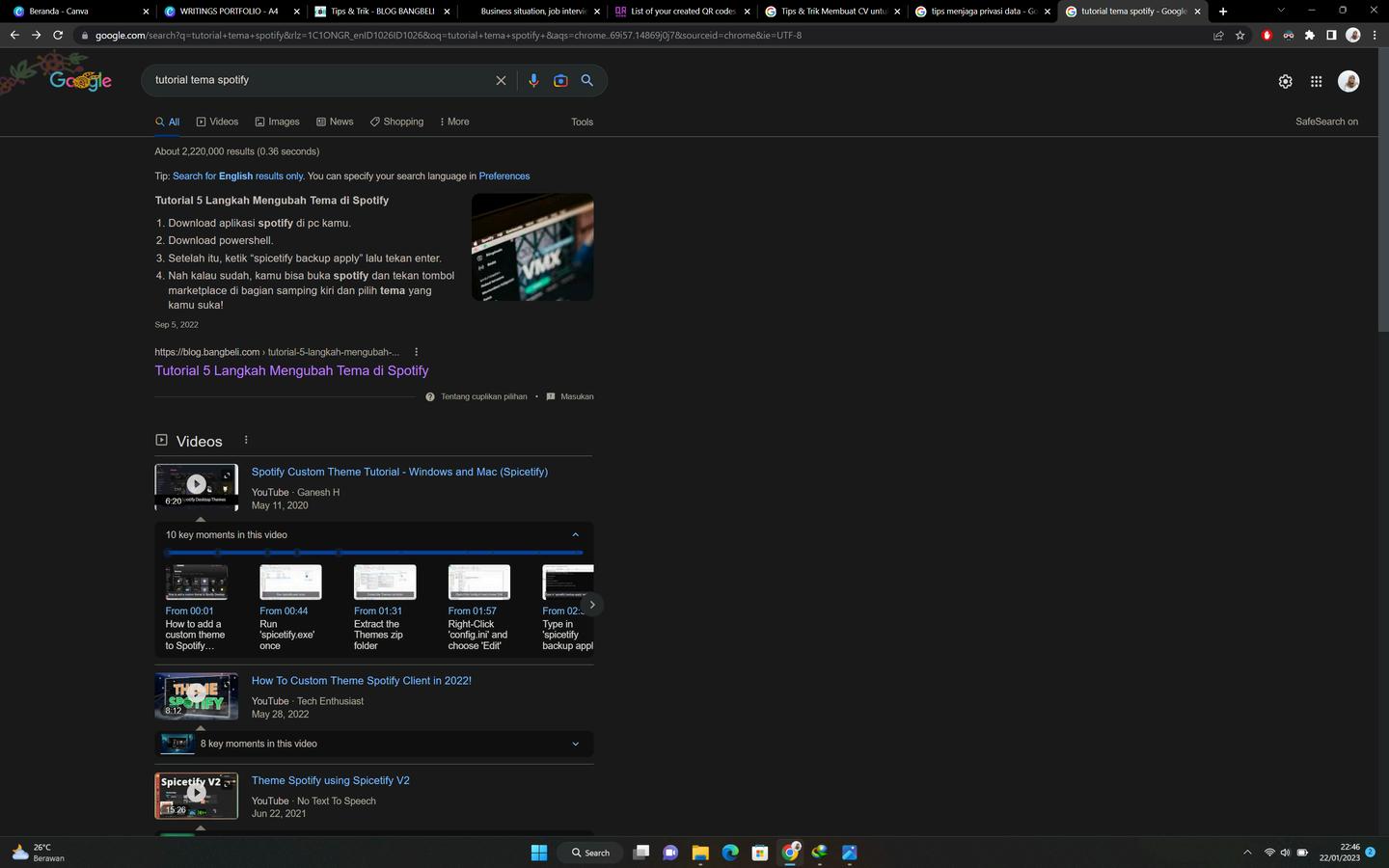Screen dimensions: 1389x868
Task: Show next key moments with arrow
Action: 592,605
